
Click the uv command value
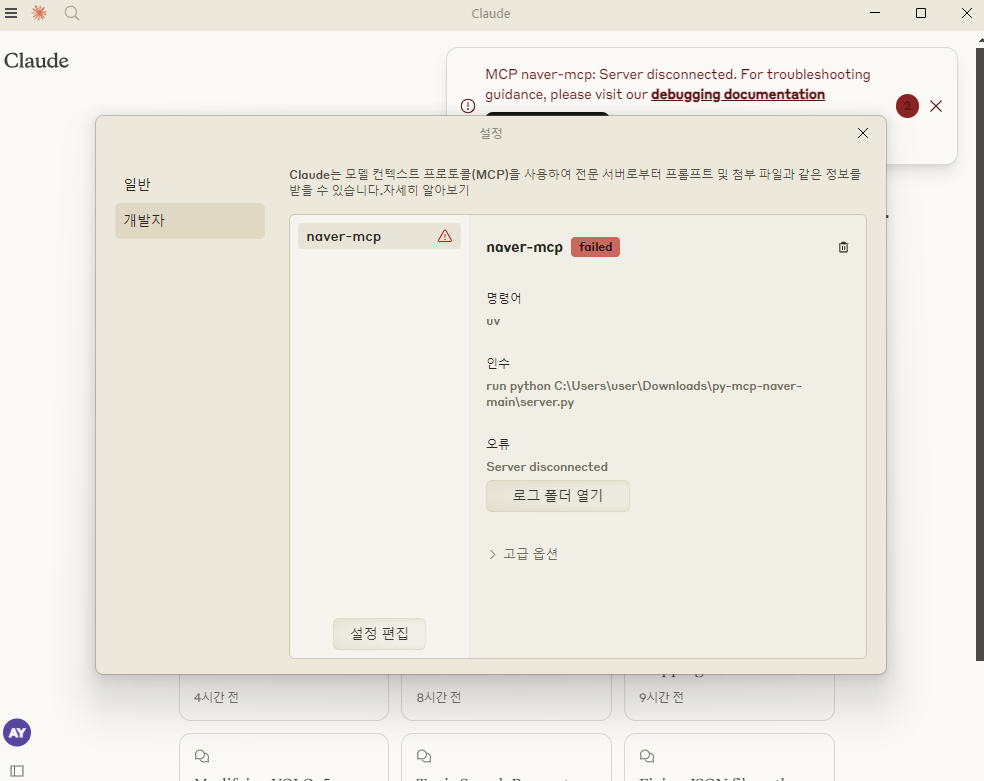493,321
